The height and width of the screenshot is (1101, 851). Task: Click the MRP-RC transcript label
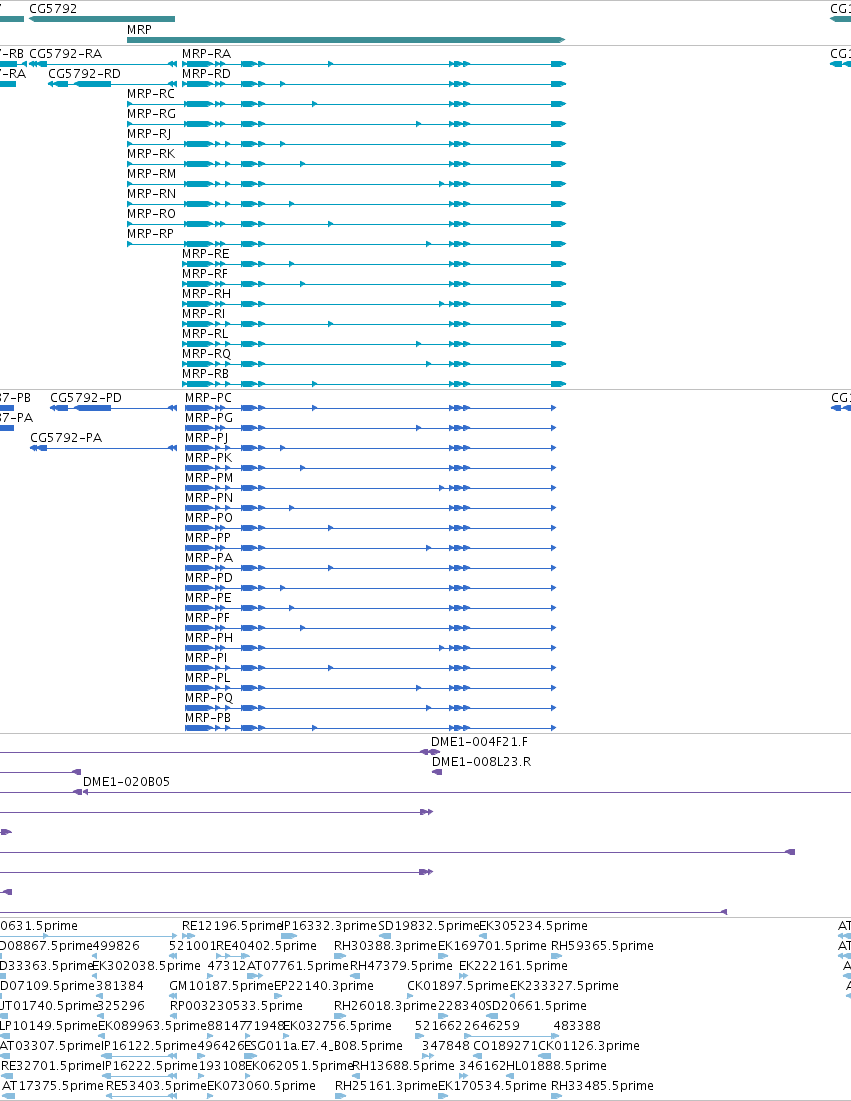click(x=151, y=93)
